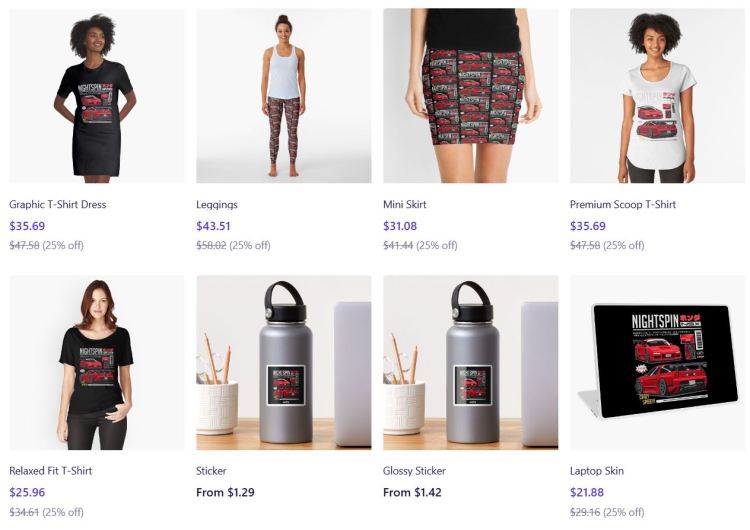Open the Laptop Skin product image
Viewport: 750px width, 530px height.
point(657,363)
